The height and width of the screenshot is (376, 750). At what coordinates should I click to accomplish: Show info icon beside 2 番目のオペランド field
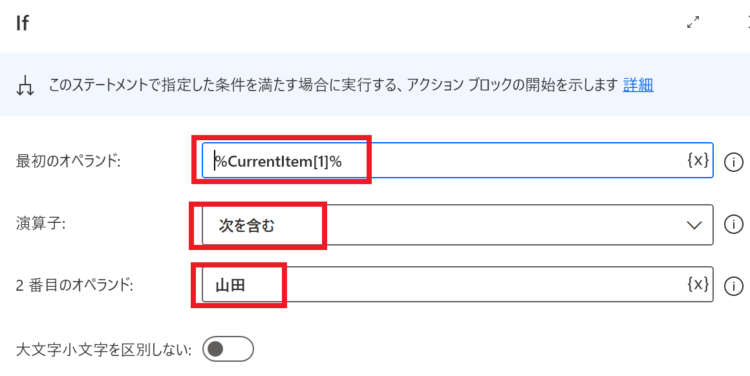pyautogui.click(x=733, y=286)
